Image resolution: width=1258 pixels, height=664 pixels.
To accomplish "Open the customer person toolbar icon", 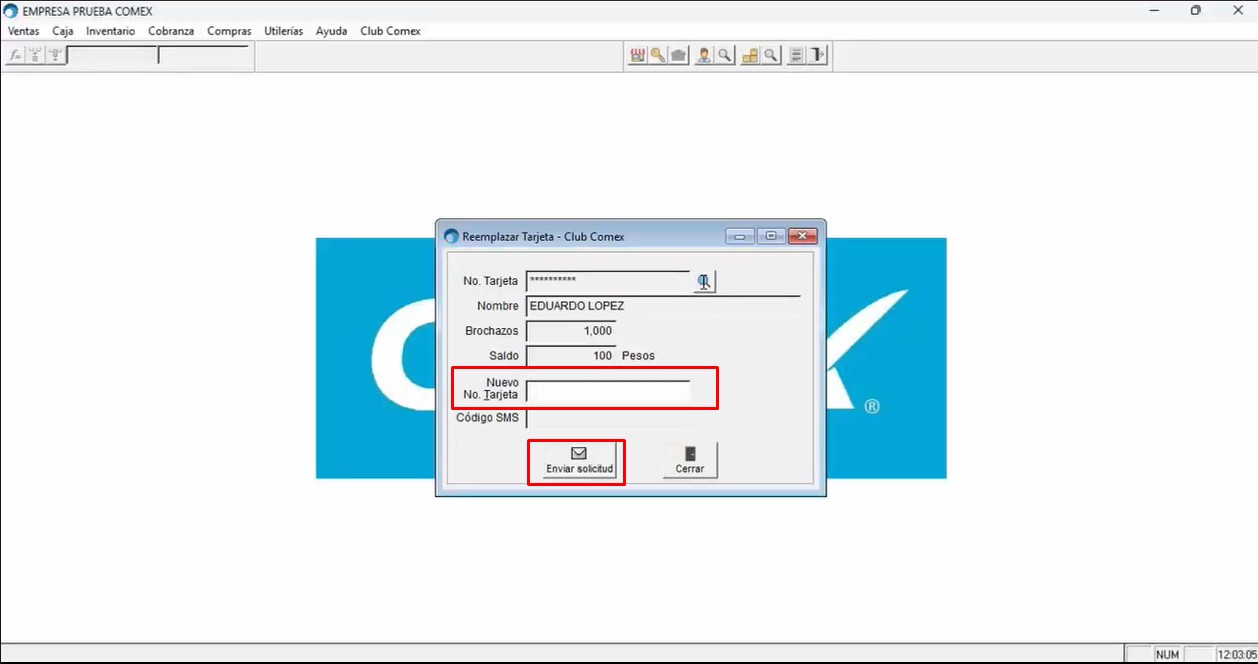I will pos(704,56).
